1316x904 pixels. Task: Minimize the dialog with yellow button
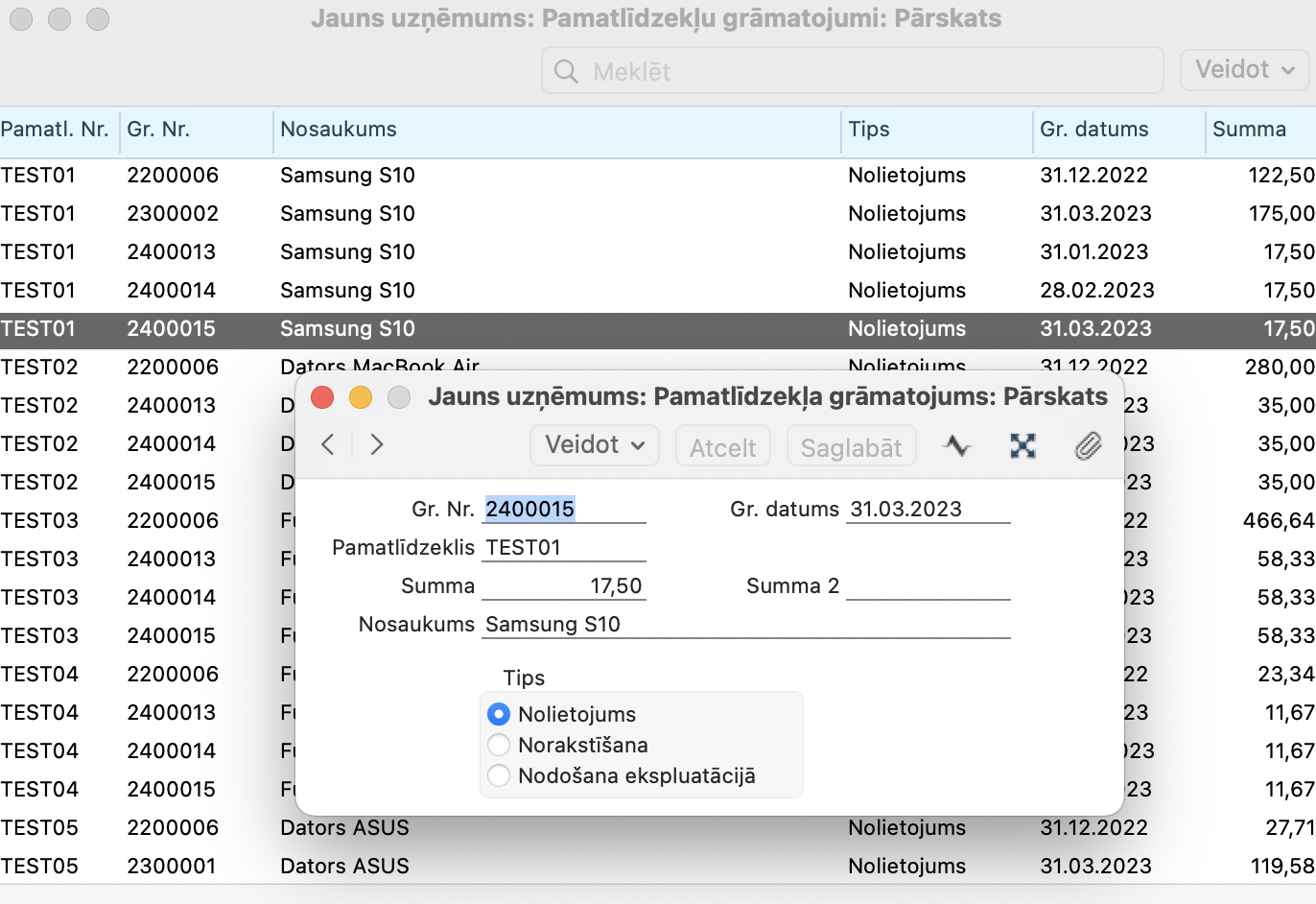(361, 397)
